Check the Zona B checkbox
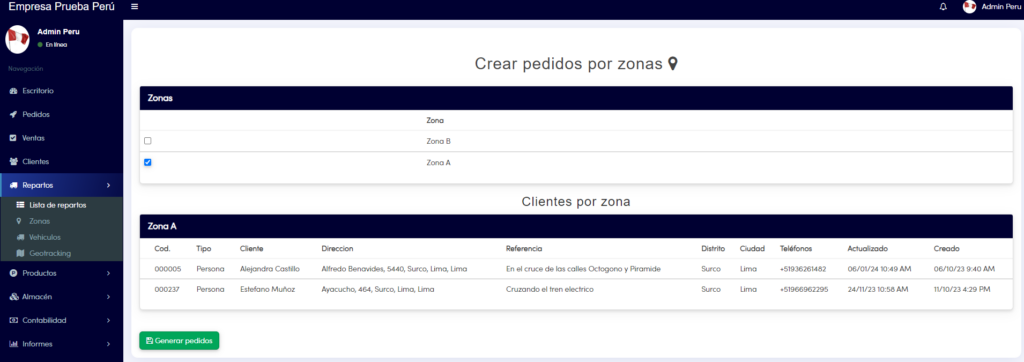 (x=148, y=140)
